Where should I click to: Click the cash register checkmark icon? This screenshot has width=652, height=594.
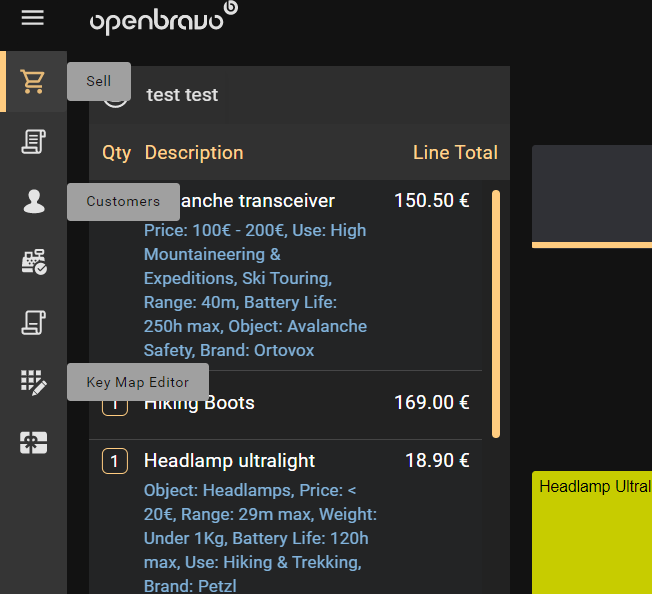[33, 262]
